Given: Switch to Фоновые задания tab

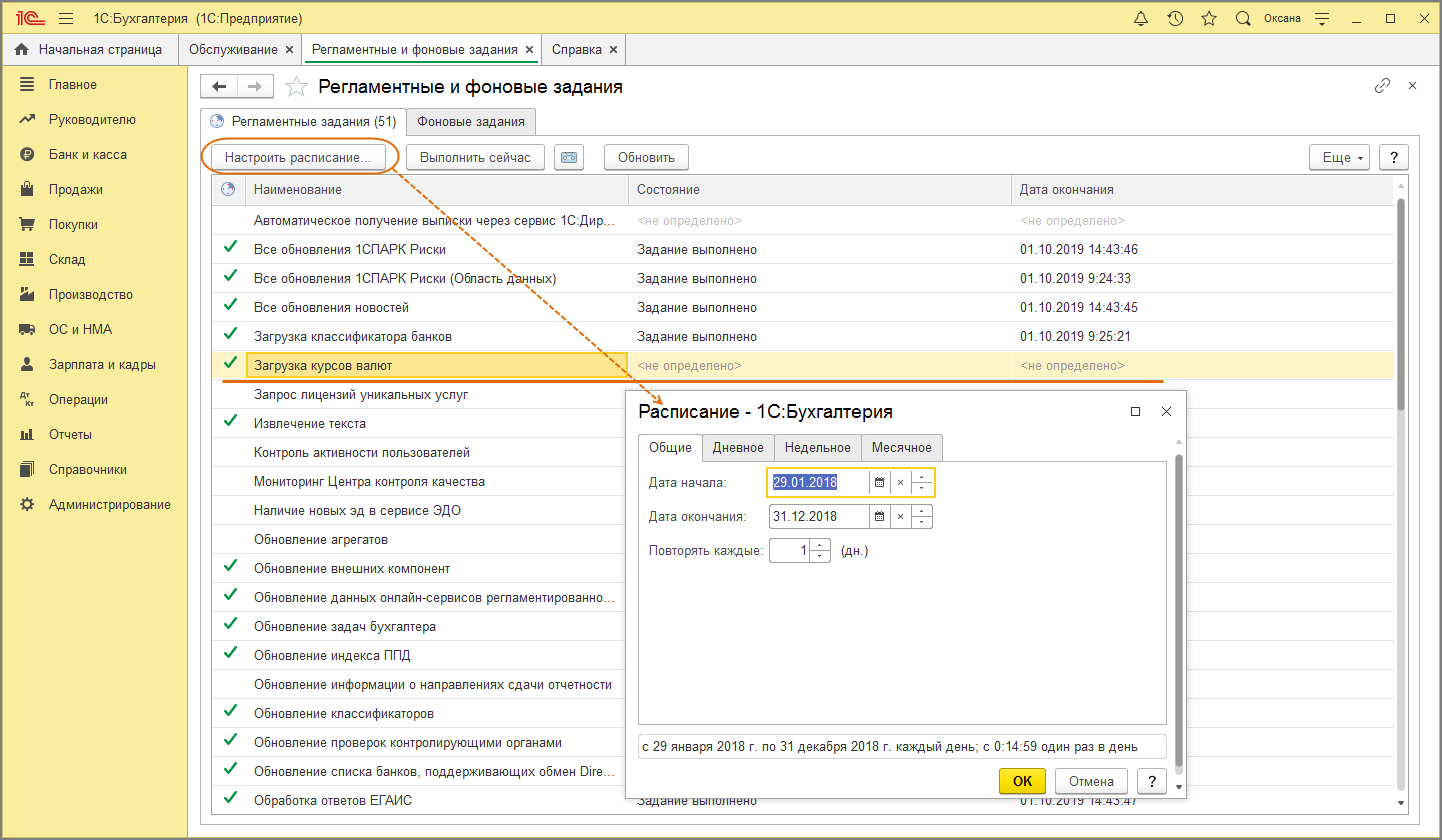Looking at the screenshot, I should pyautogui.click(x=471, y=122).
